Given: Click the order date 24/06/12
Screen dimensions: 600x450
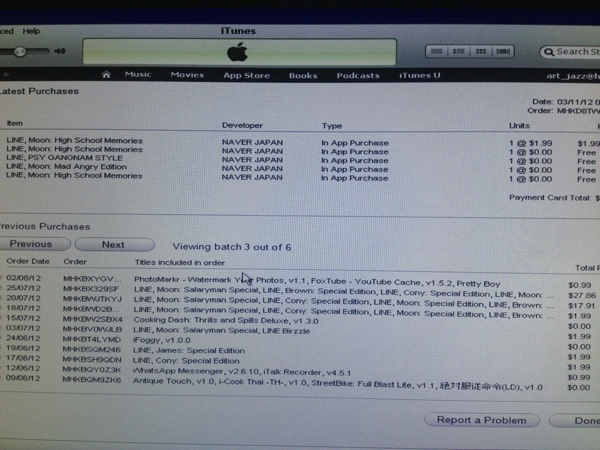Looking at the screenshot, I should 23,338.
